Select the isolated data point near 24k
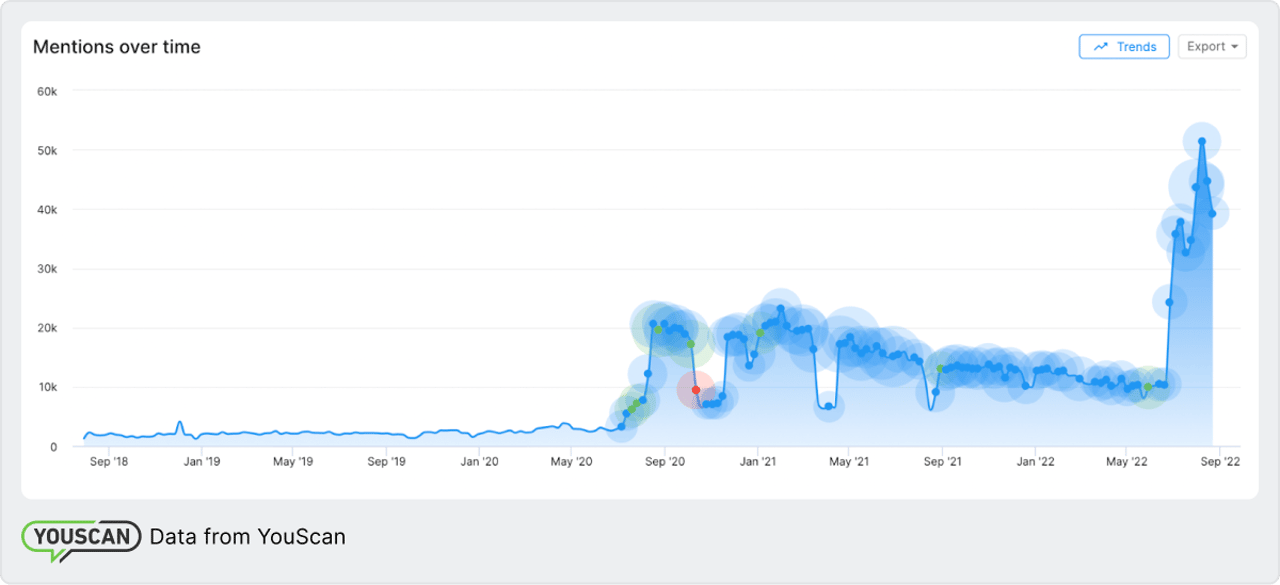Viewport: 1280px width, 585px height. click(1169, 302)
